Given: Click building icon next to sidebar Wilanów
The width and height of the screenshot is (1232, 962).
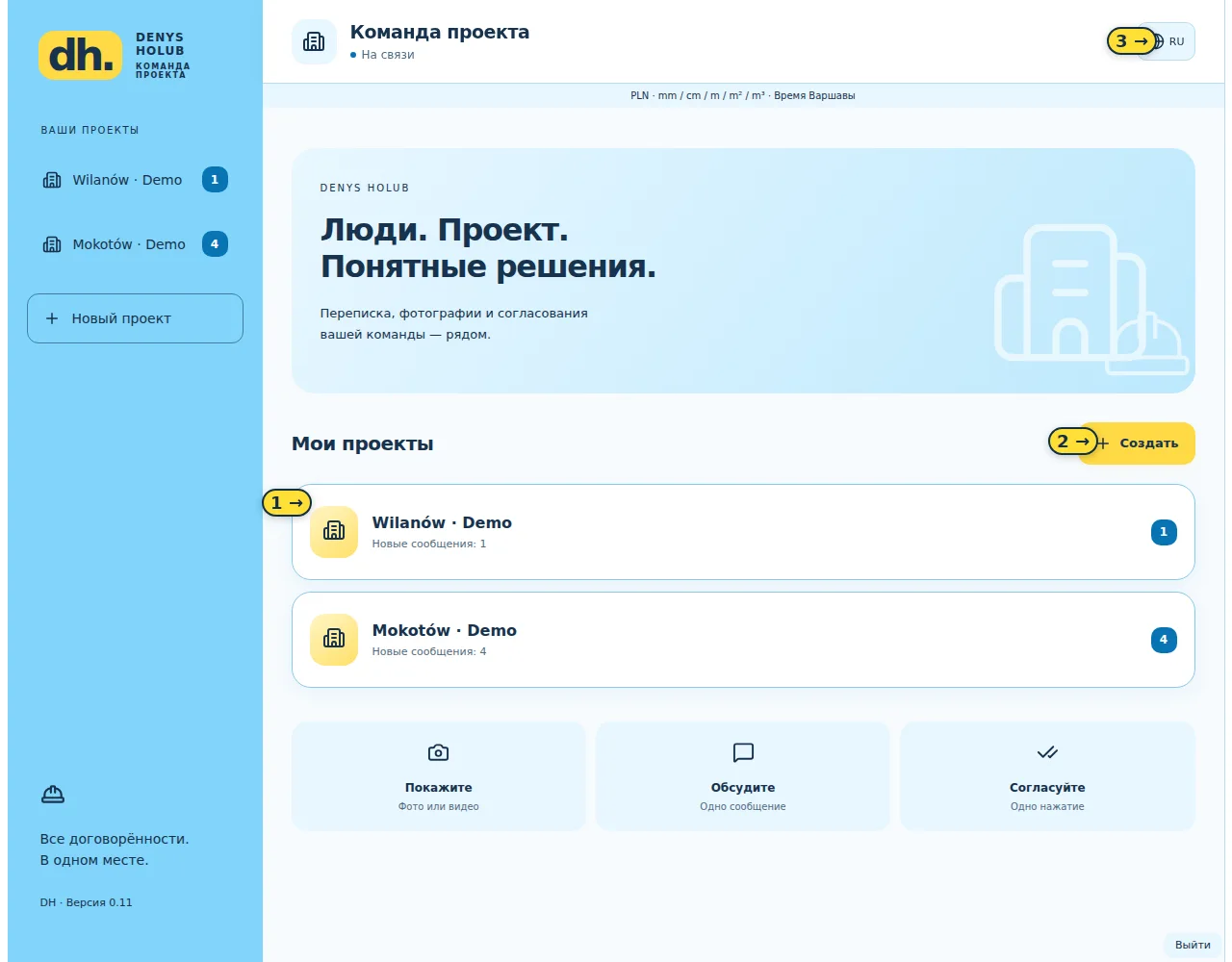Looking at the screenshot, I should (52, 180).
